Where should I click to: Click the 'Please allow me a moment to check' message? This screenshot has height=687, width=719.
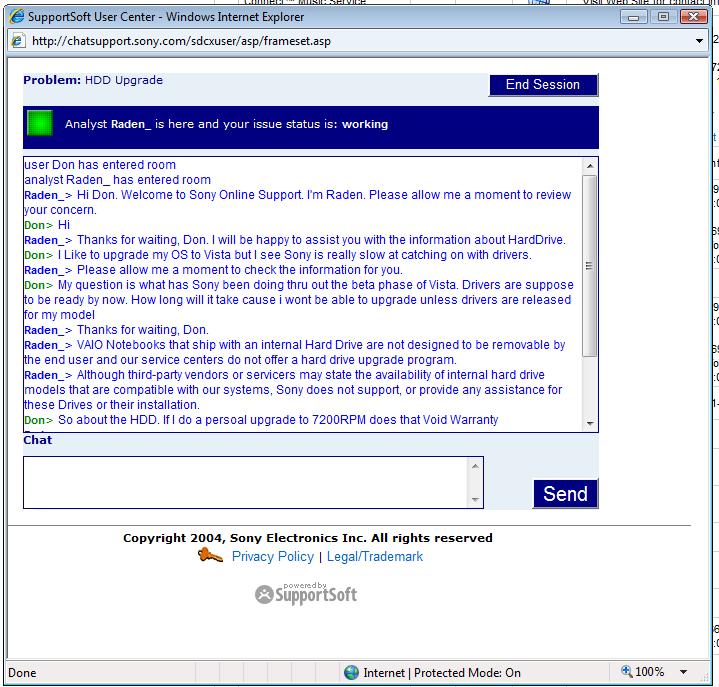pos(213,270)
